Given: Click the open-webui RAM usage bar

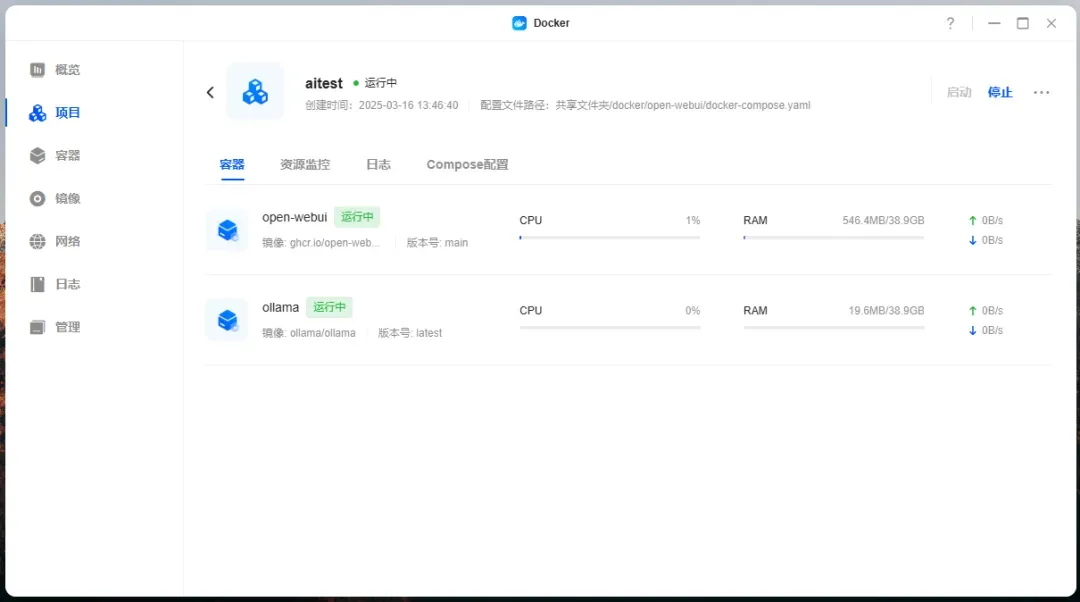Looking at the screenshot, I should (833, 238).
